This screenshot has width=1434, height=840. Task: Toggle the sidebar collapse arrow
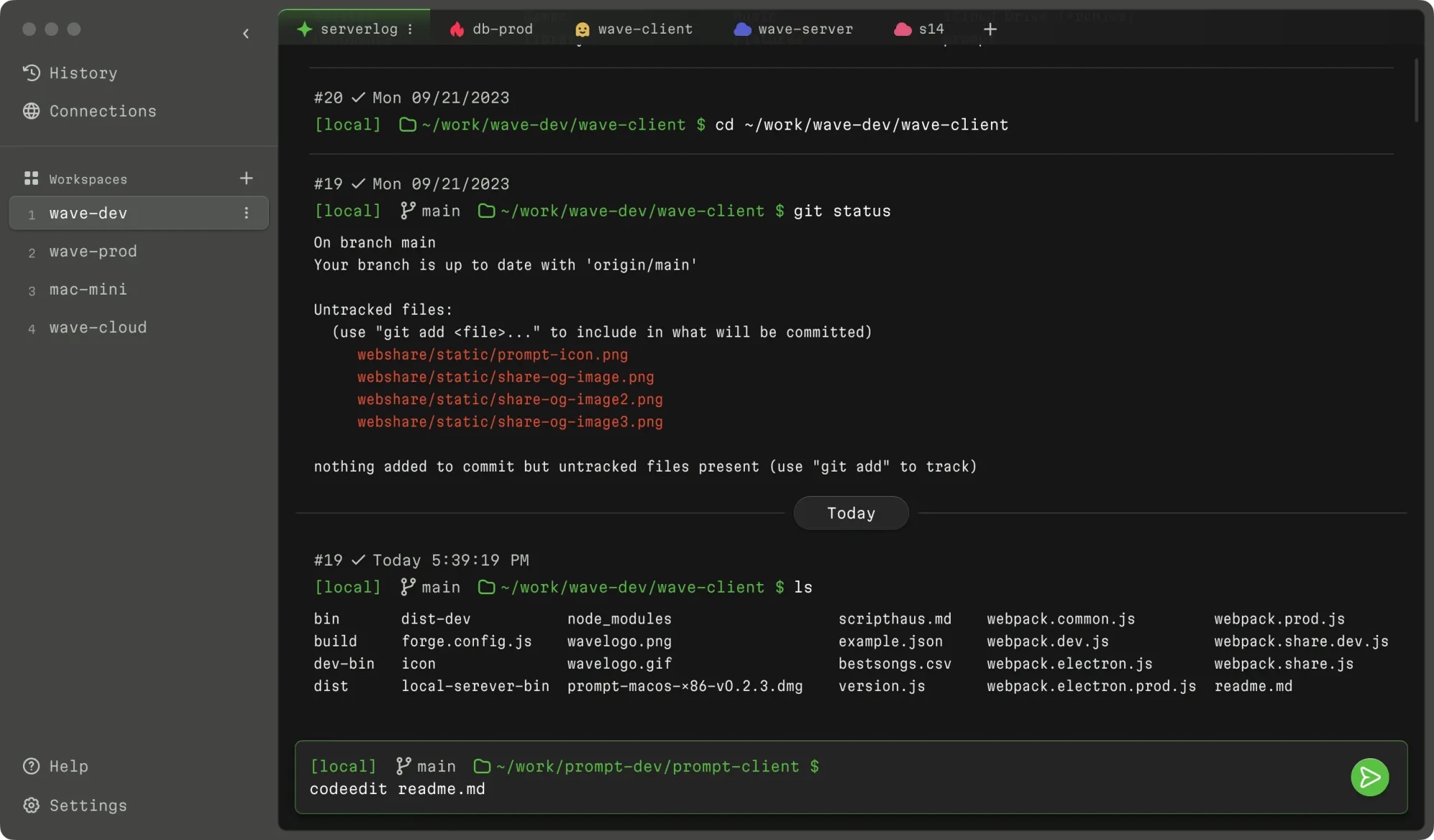(x=245, y=33)
